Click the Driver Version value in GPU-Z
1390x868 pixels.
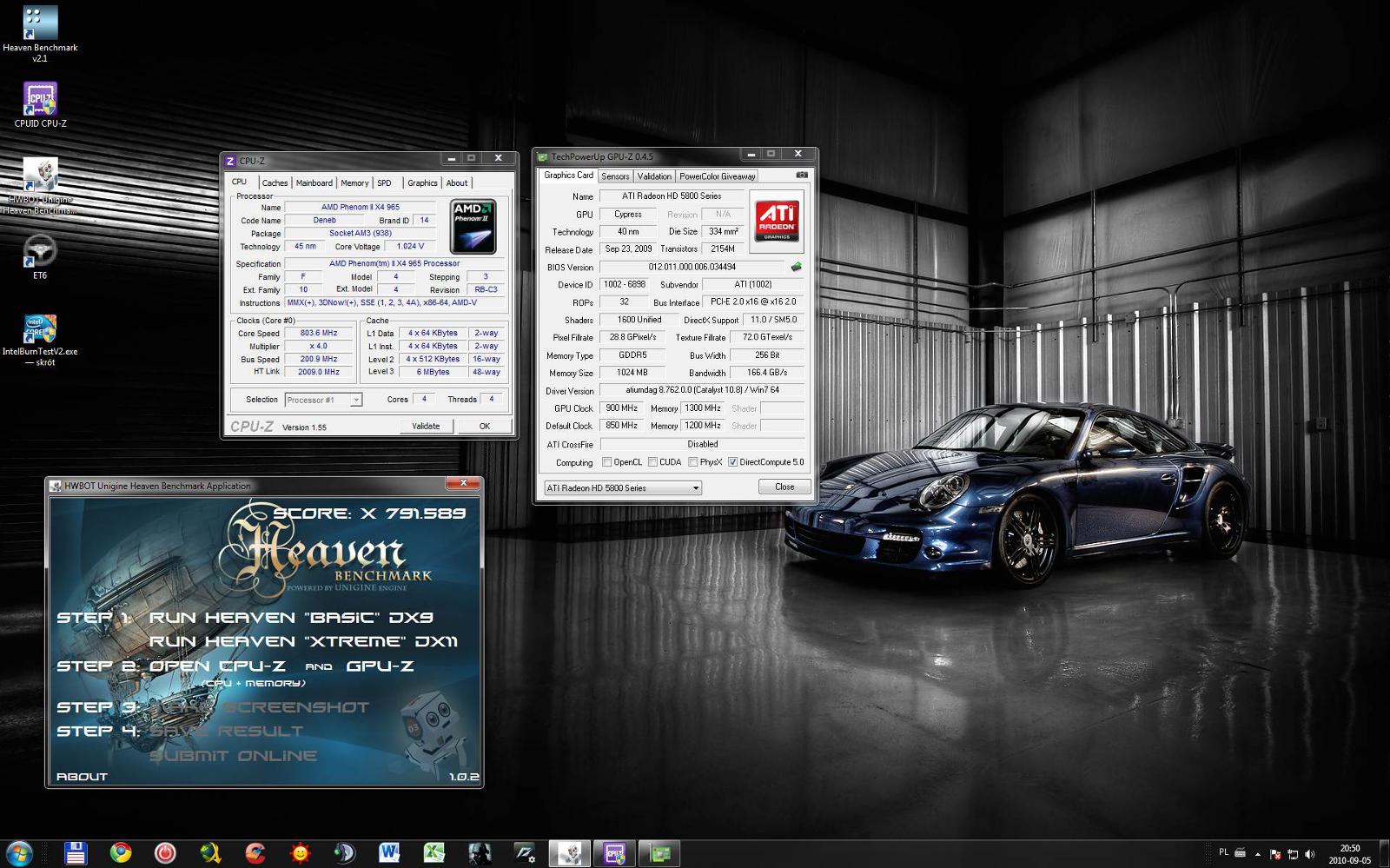point(702,391)
